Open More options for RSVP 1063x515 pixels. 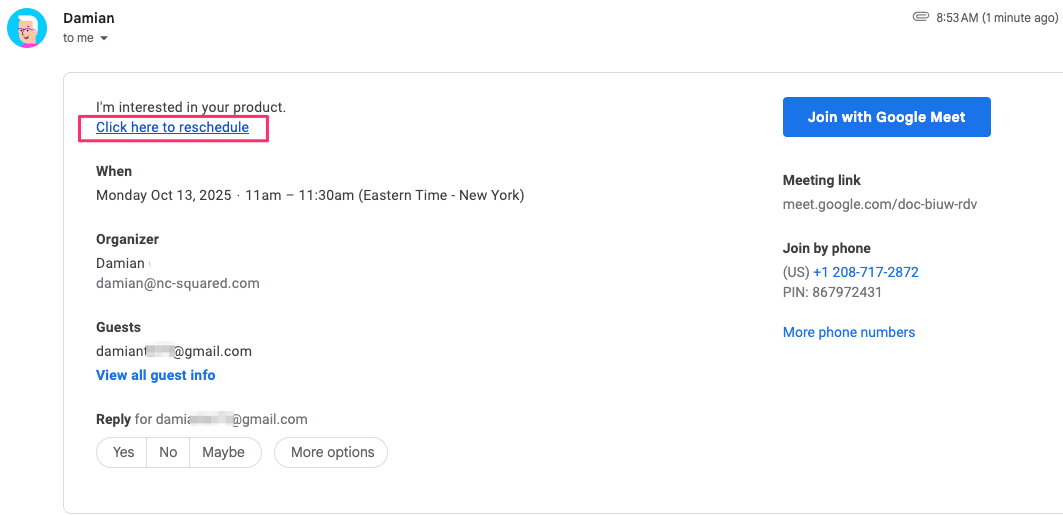332,452
